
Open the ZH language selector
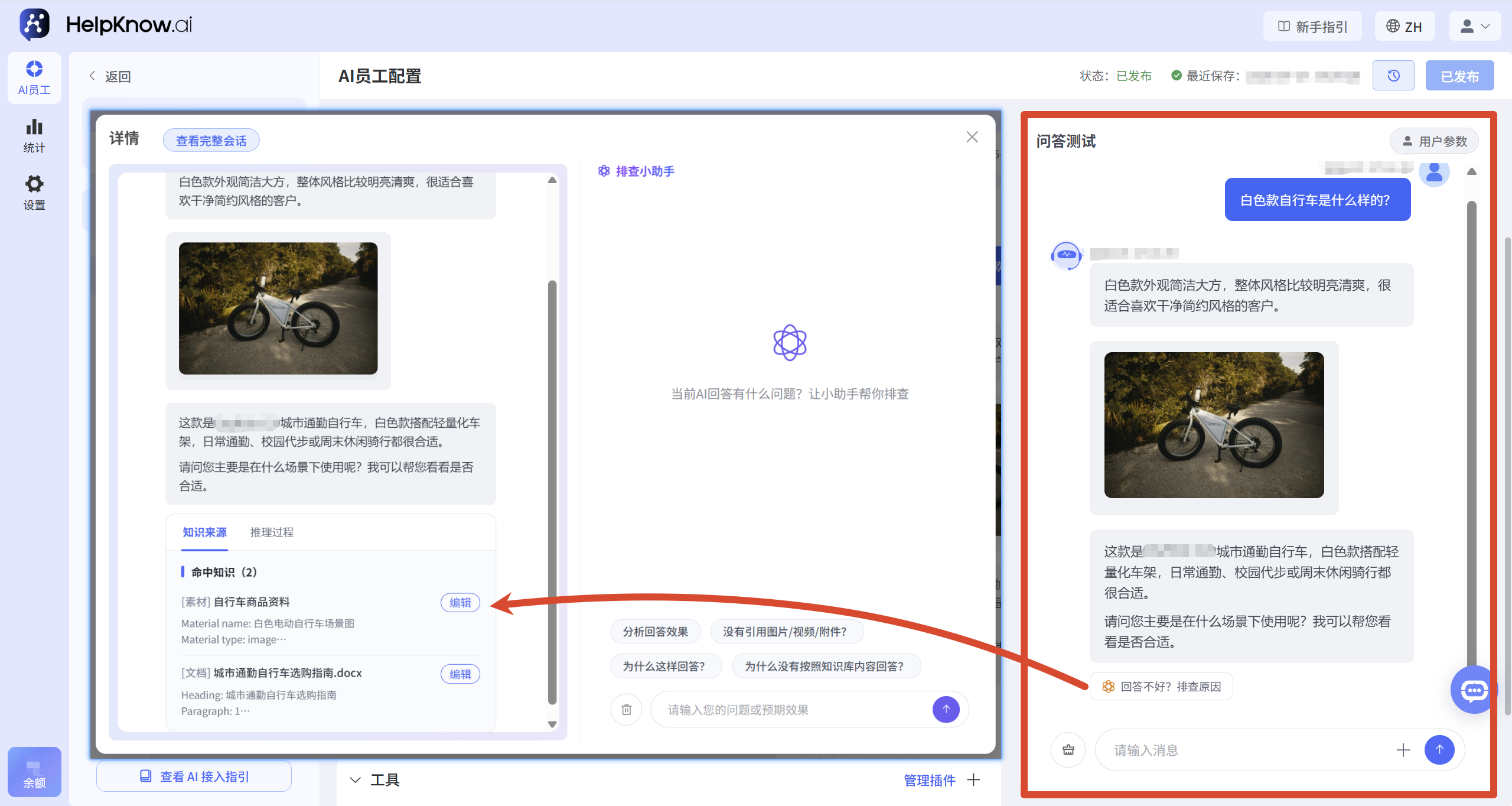[x=1405, y=27]
